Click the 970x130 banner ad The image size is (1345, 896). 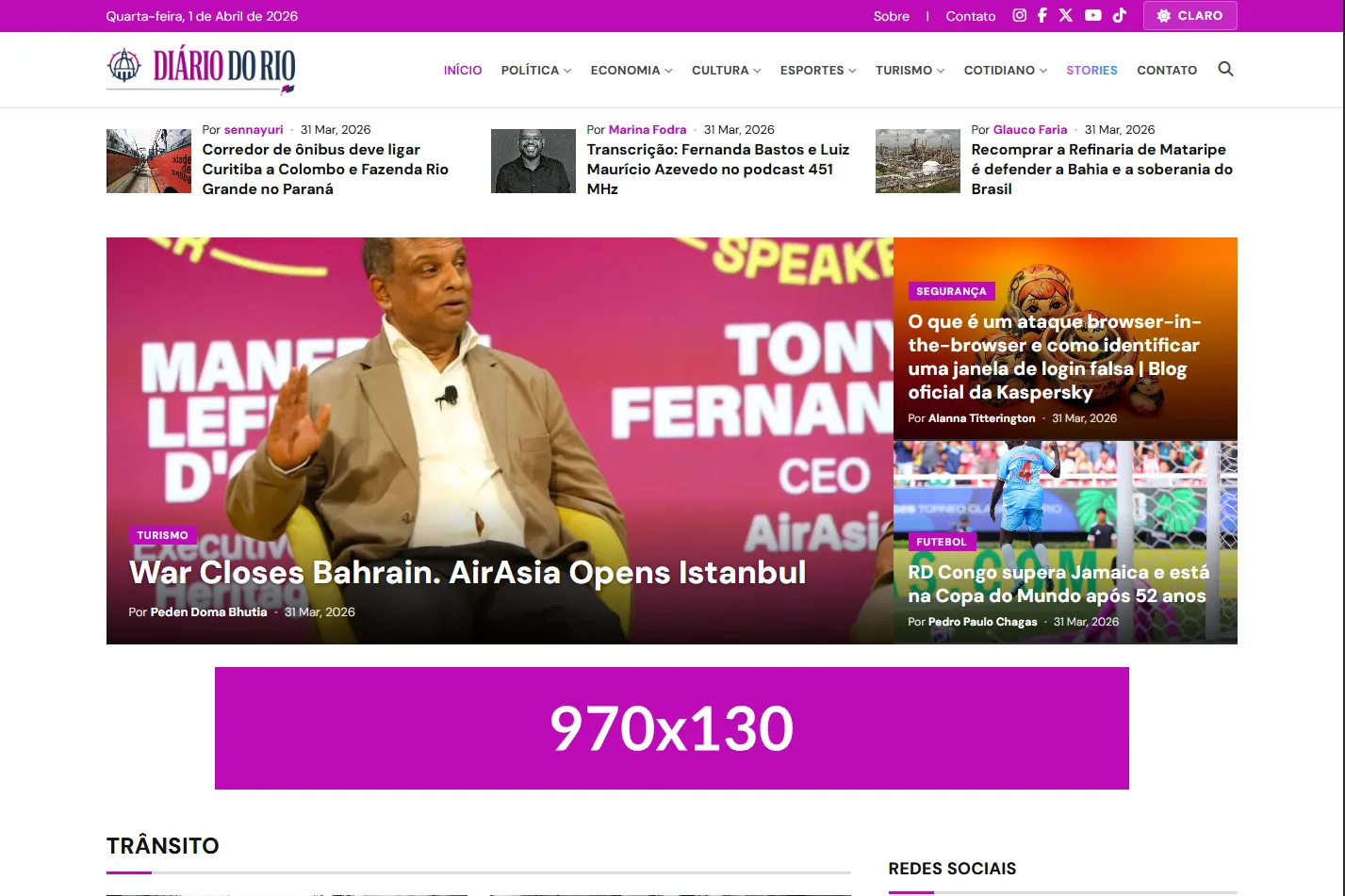672,728
